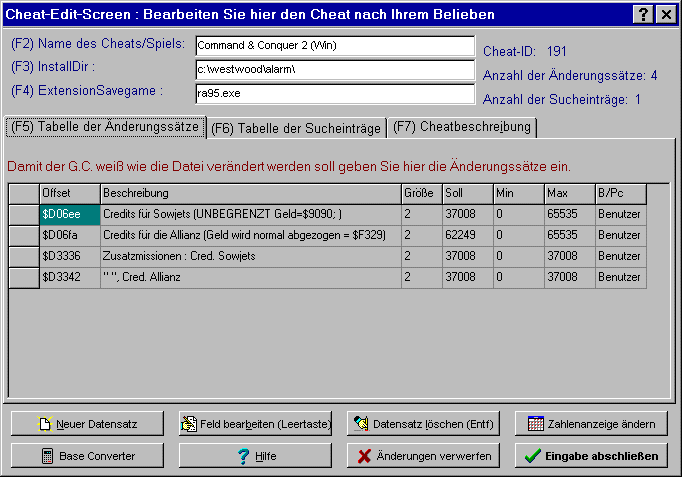The width and height of the screenshot is (682, 477).
Task: Click the Neuer Datensatz button
Action: (x=87, y=424)
